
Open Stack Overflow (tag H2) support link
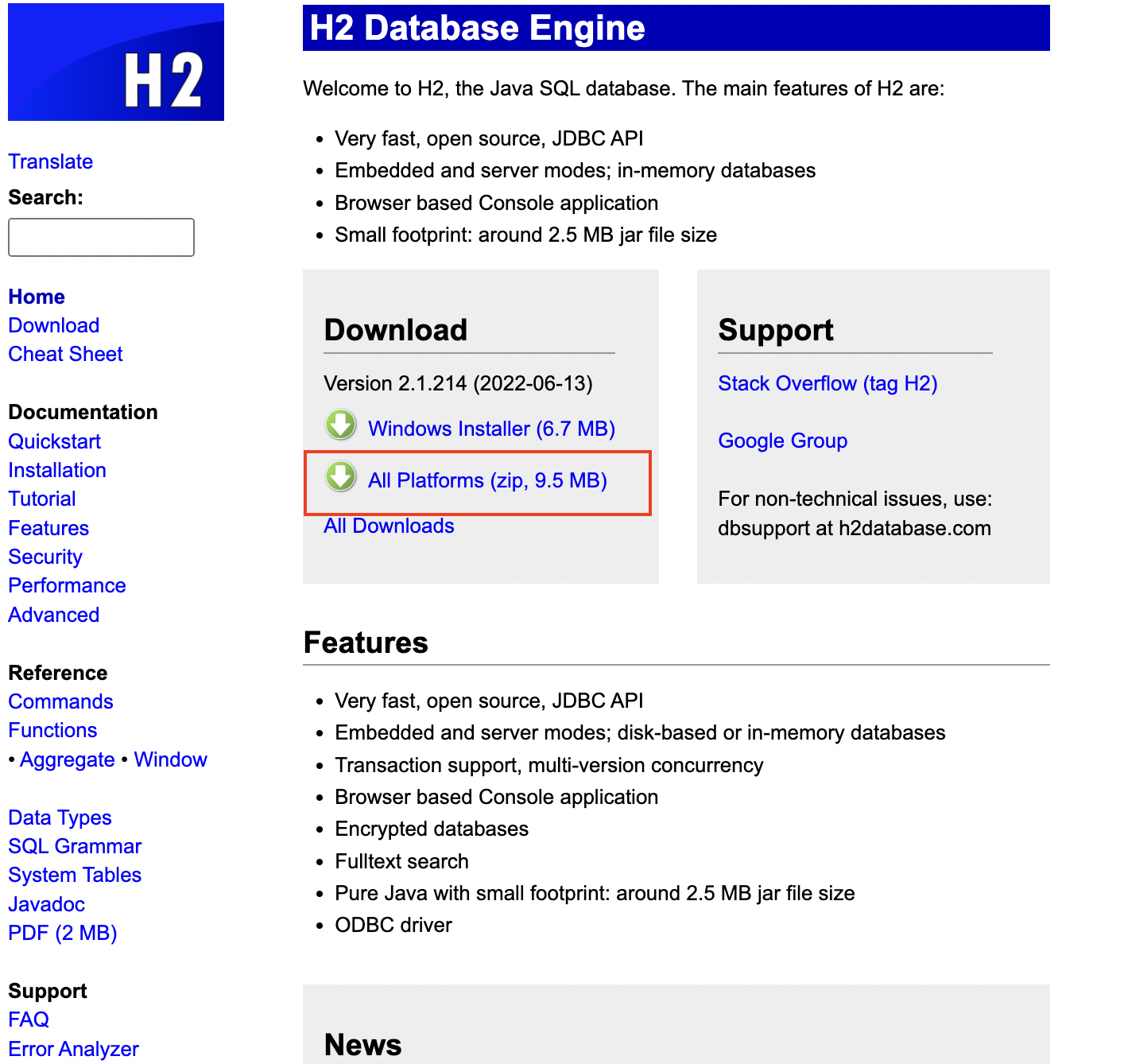[x=828, y=383]
